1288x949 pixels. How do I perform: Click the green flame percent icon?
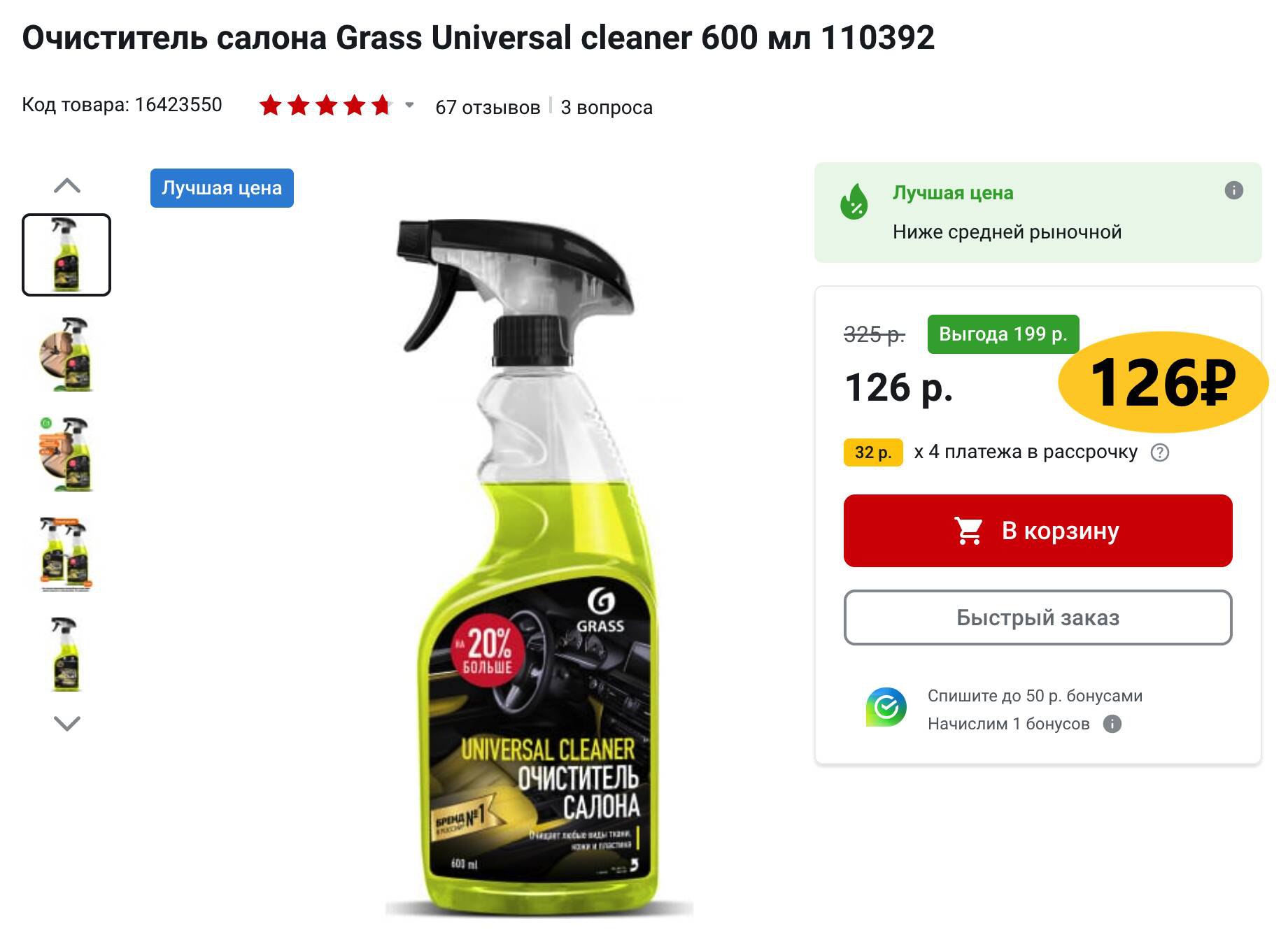tap(854, 201)
